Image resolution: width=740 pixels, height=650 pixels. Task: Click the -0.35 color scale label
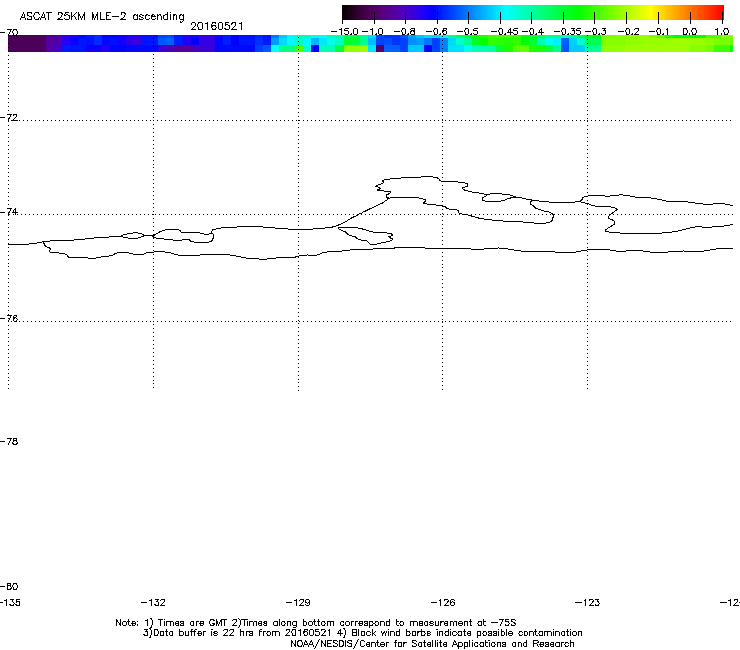tap(567, 32)
